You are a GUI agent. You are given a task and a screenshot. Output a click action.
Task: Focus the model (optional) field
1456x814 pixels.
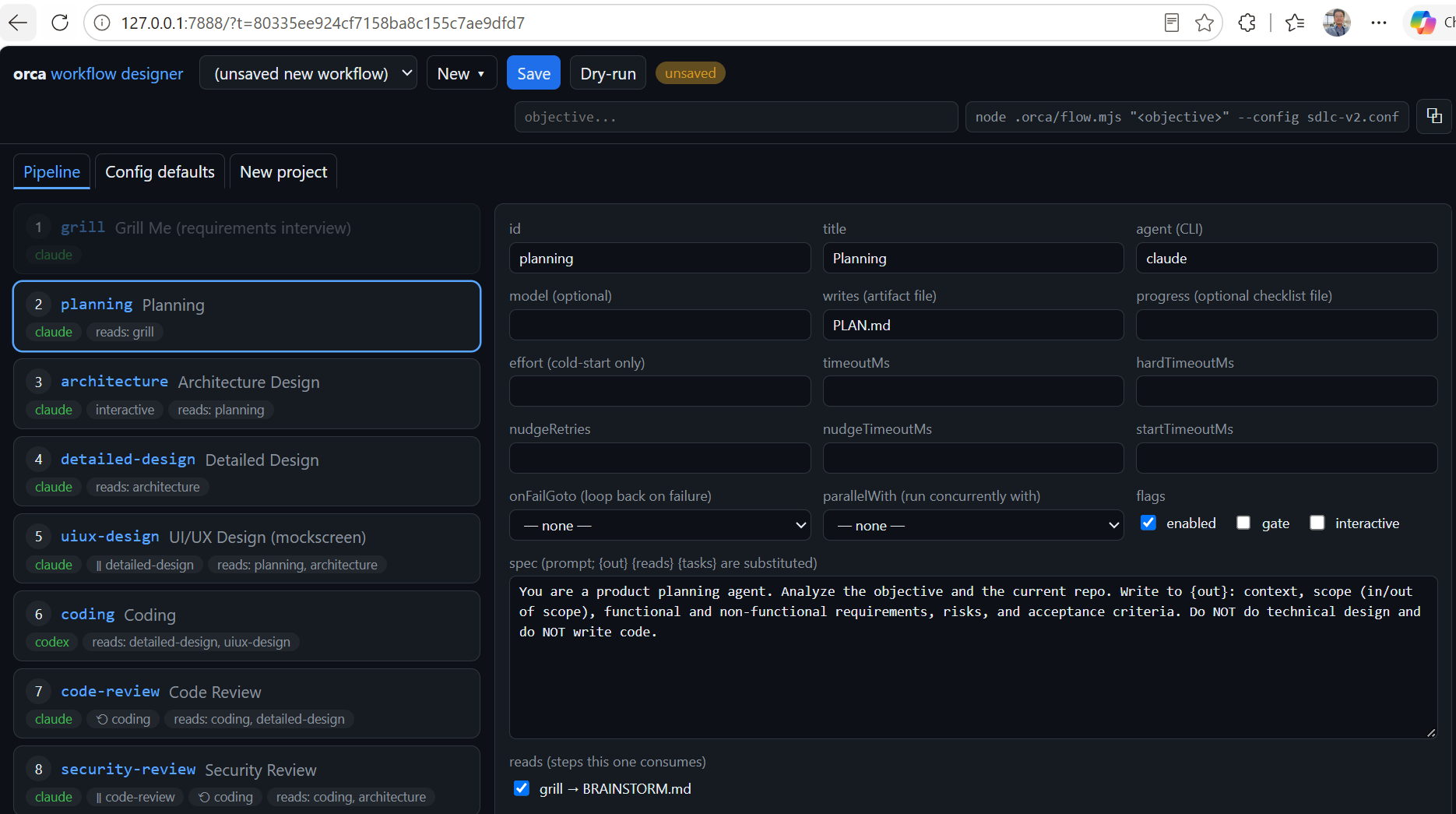coord(659,325)
